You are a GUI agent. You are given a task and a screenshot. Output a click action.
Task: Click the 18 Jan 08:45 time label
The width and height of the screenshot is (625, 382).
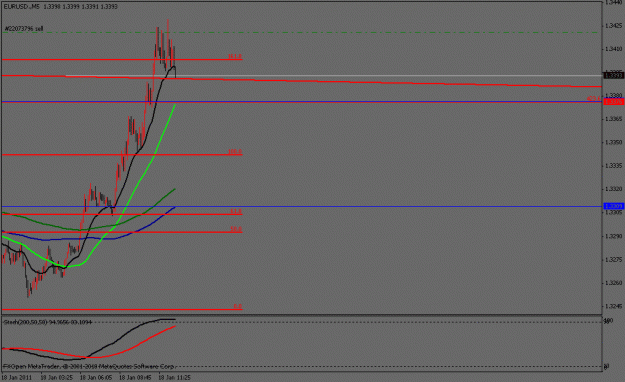[x=135, y=377]
